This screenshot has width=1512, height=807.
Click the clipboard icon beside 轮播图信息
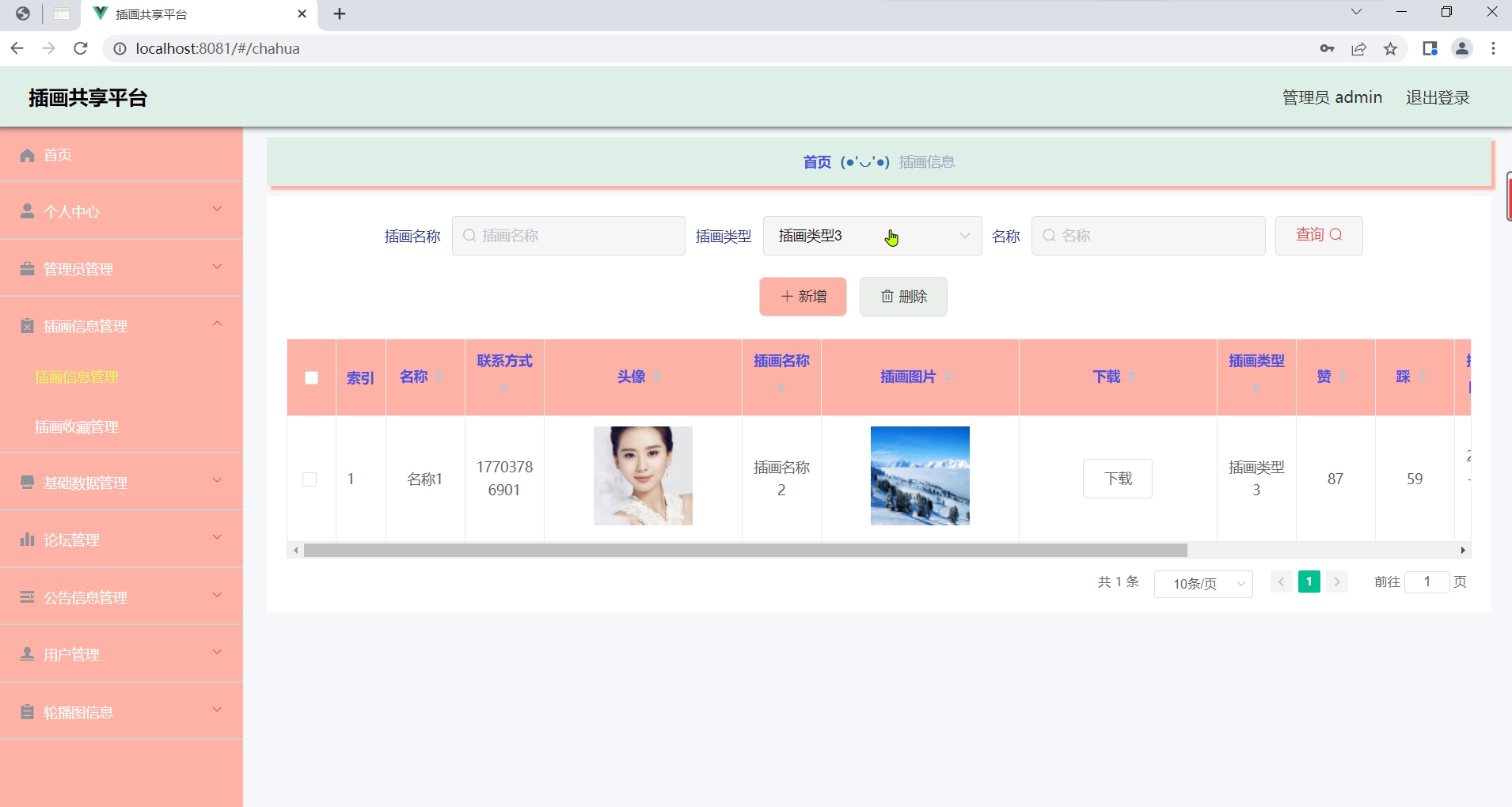coord(27,712)
